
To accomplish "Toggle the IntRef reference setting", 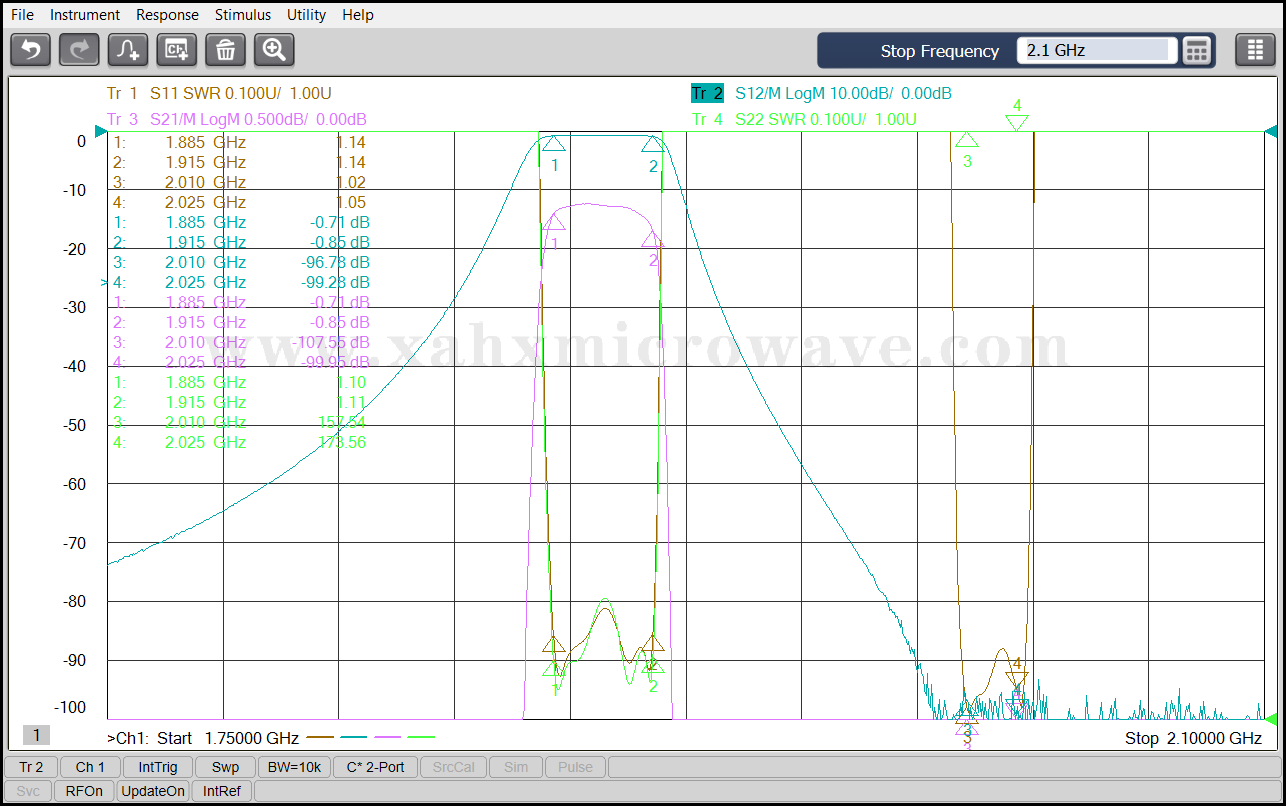I will point(222,791).
